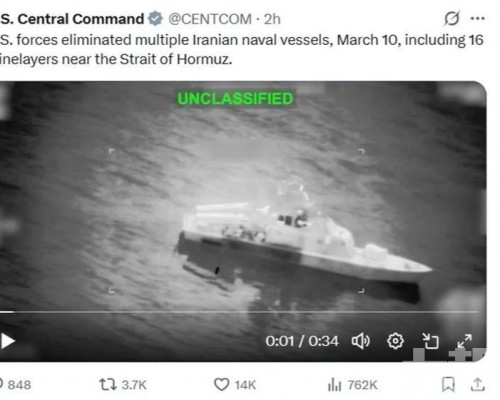Open the Grok explain icon

coord(452,18)
